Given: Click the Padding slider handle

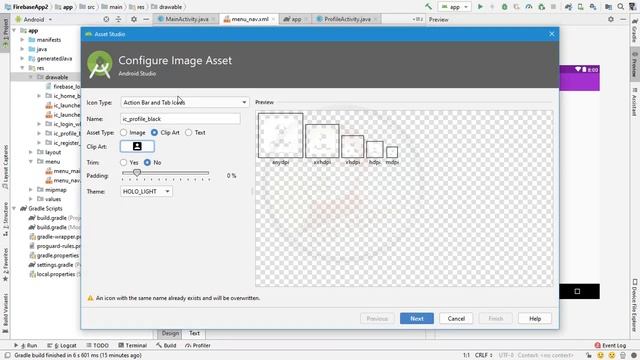Looking at the screenshot, I should tap(137, 173).
